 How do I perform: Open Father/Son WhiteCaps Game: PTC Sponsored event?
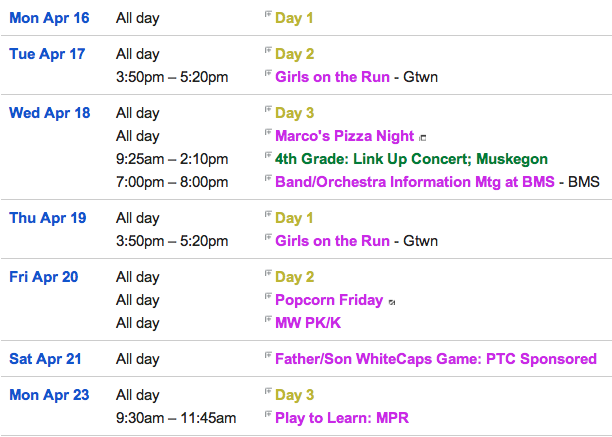[x=436, y=359]
